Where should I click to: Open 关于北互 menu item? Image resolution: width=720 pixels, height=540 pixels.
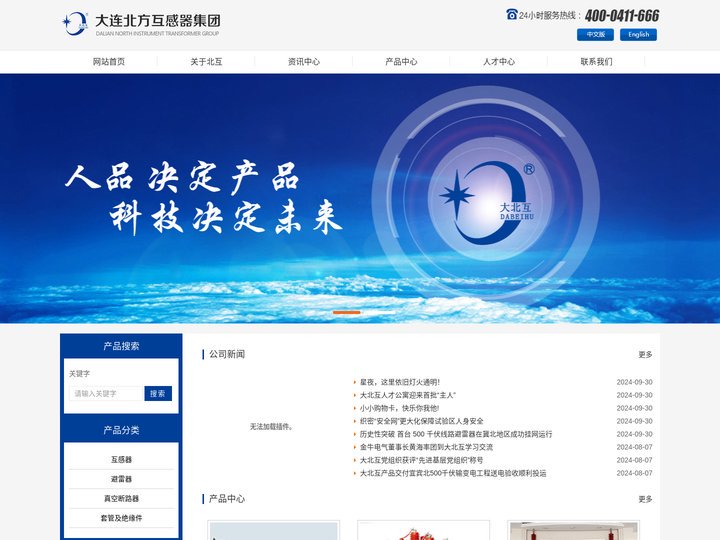coord(206,62)
